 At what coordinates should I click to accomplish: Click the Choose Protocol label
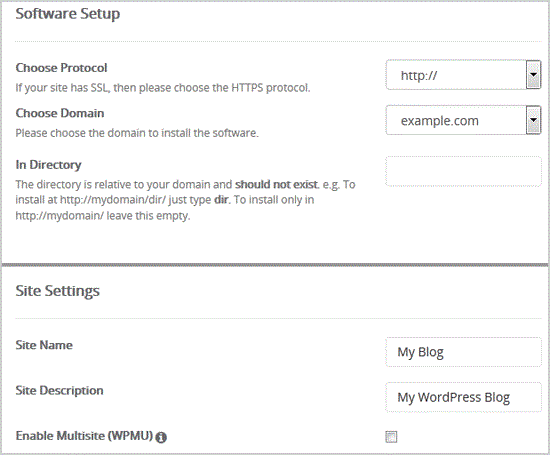(61, 68)
